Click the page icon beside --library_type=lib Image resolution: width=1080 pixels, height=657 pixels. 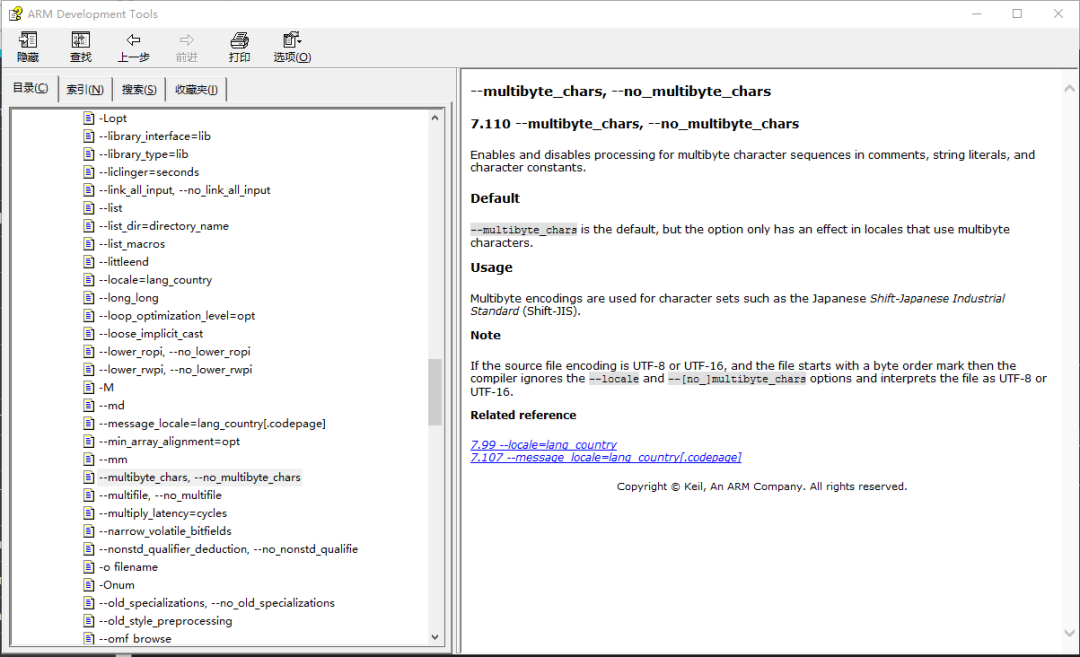89,154
